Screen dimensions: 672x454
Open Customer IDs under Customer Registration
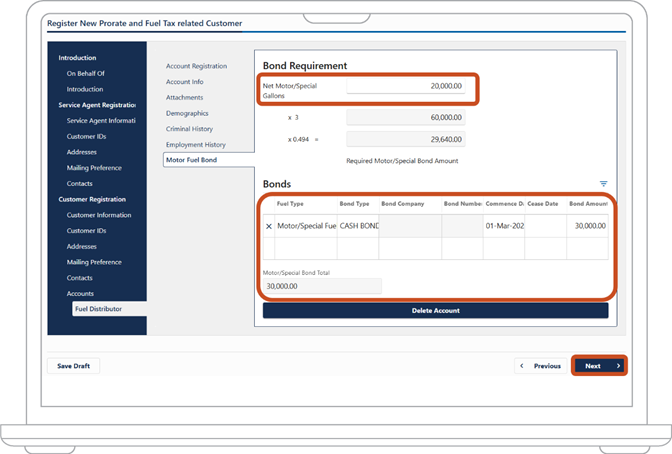tap(86, 231)
